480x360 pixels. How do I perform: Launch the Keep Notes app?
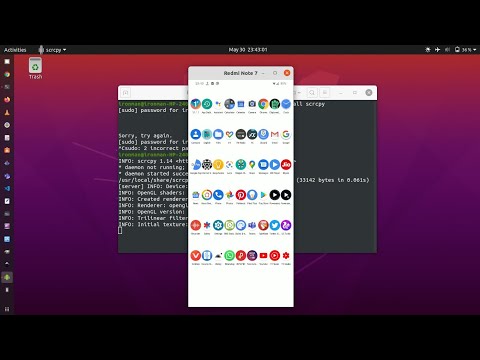(218, 165)
